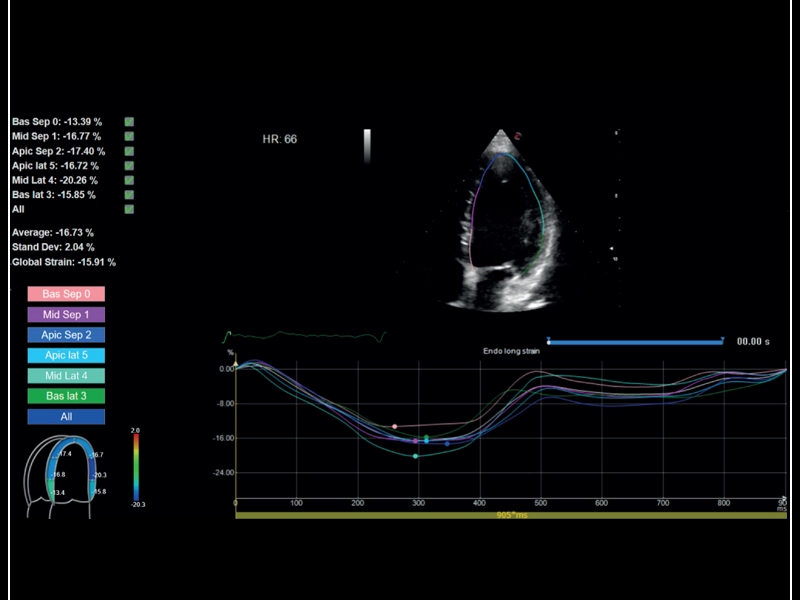Screen dimensions: 800x600
Task: Click the Bas lat 3 segment button
Action: coord(65,395)
